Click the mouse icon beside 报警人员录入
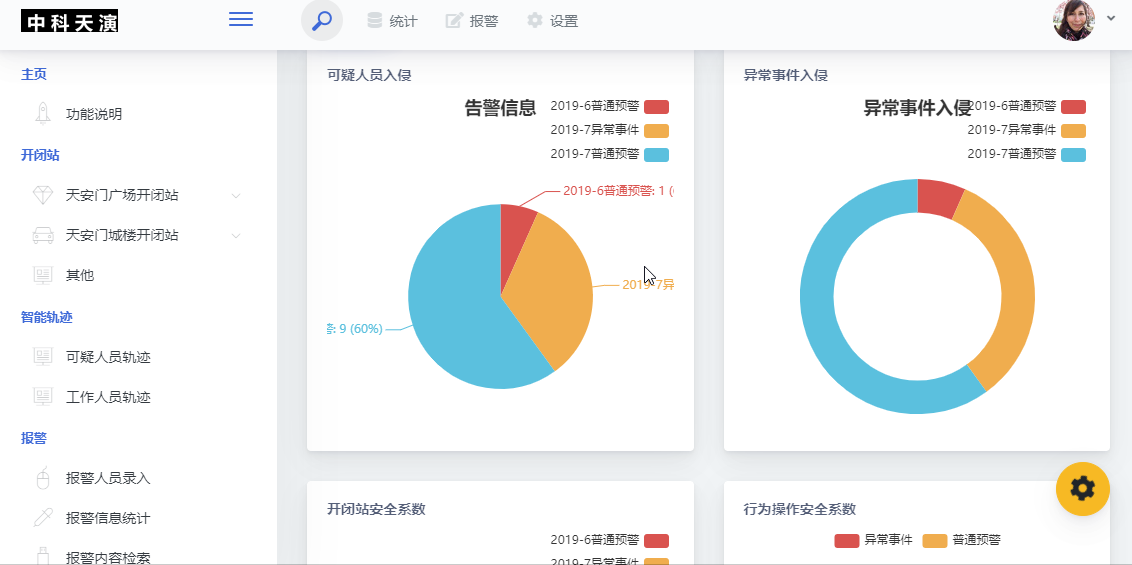This screenshot has width=1132, height=565. (x=43, y=478)
